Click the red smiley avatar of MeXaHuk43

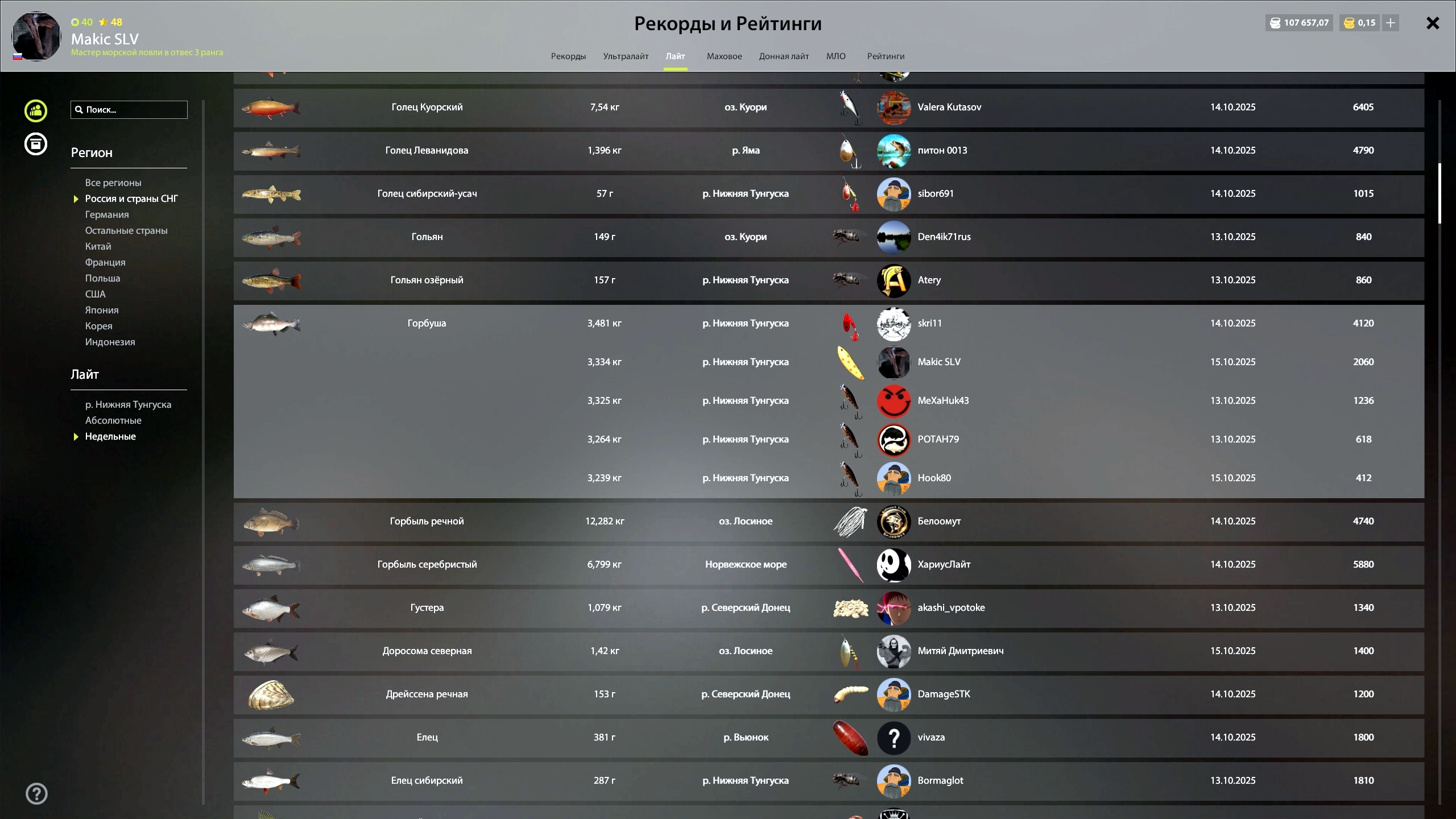894,401
